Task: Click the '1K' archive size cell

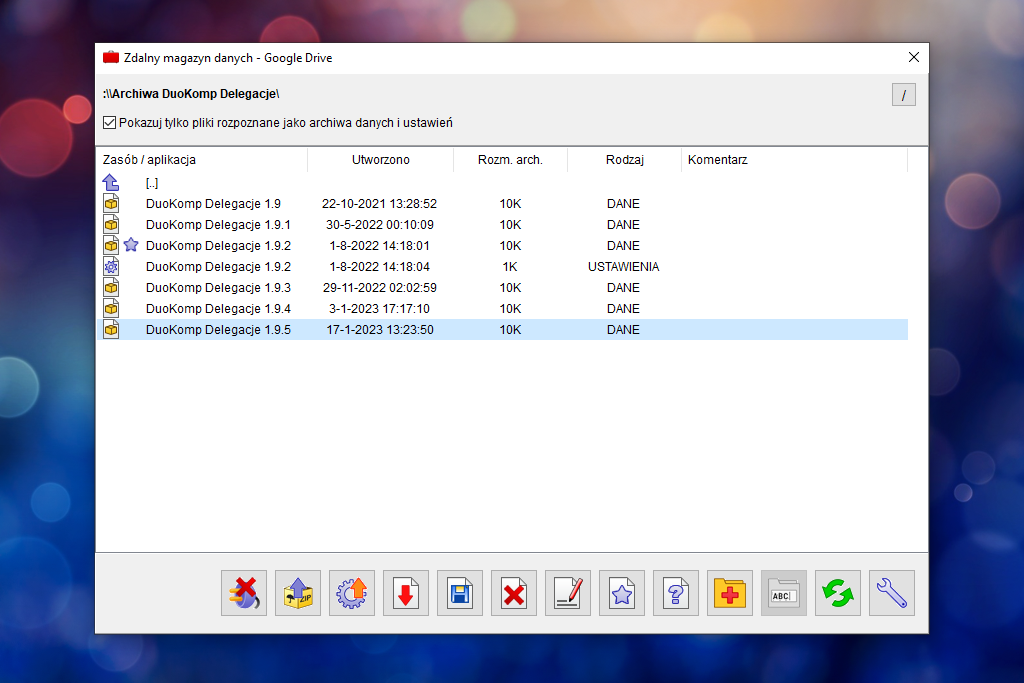Action: (510, 266)
